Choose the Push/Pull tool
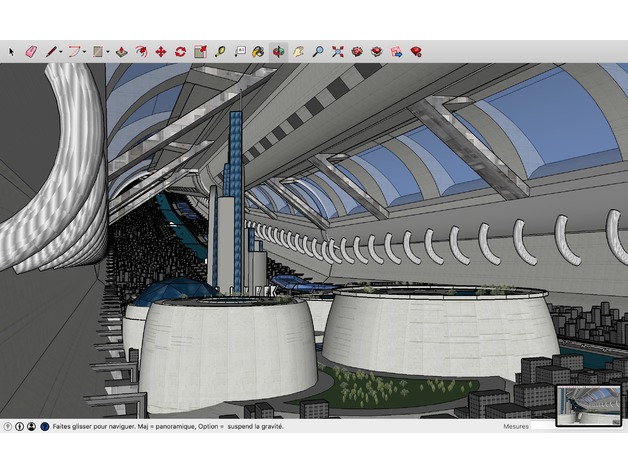The height and width of the screenshot is (472, 628). coord(121,51)
